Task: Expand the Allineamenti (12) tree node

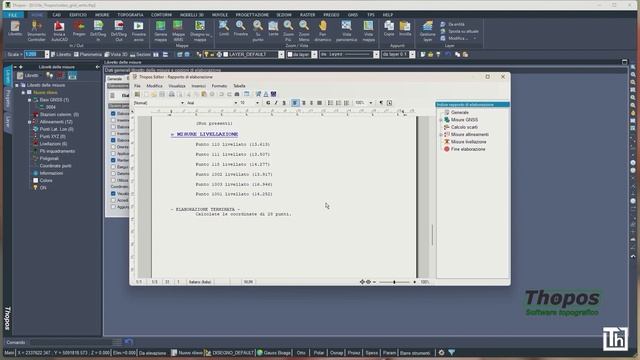Action: click(x=29, y=122)
